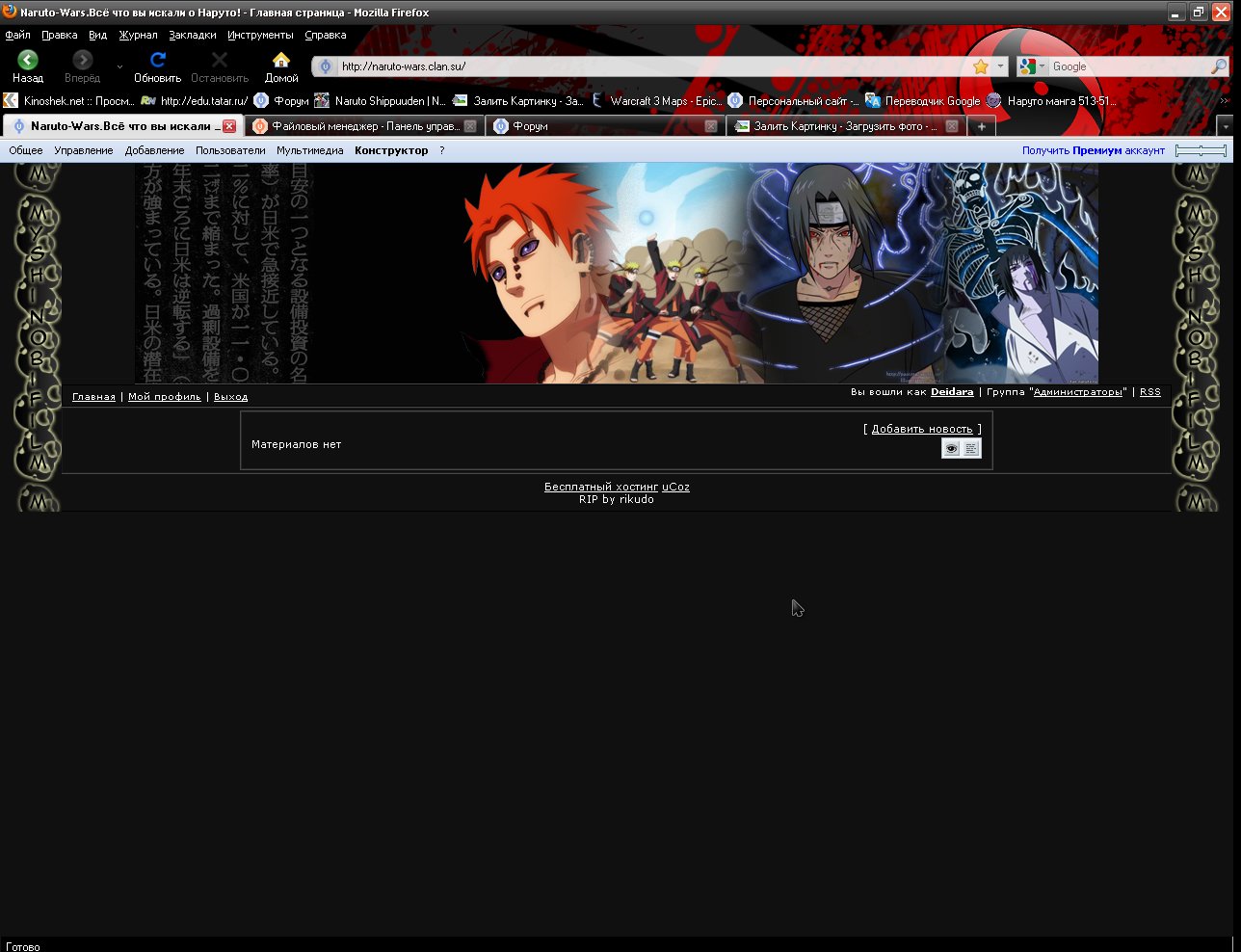Click the Добавить новость link
Image resolution: width=1241 pixels, height=952 pixels.
point(922,430)
